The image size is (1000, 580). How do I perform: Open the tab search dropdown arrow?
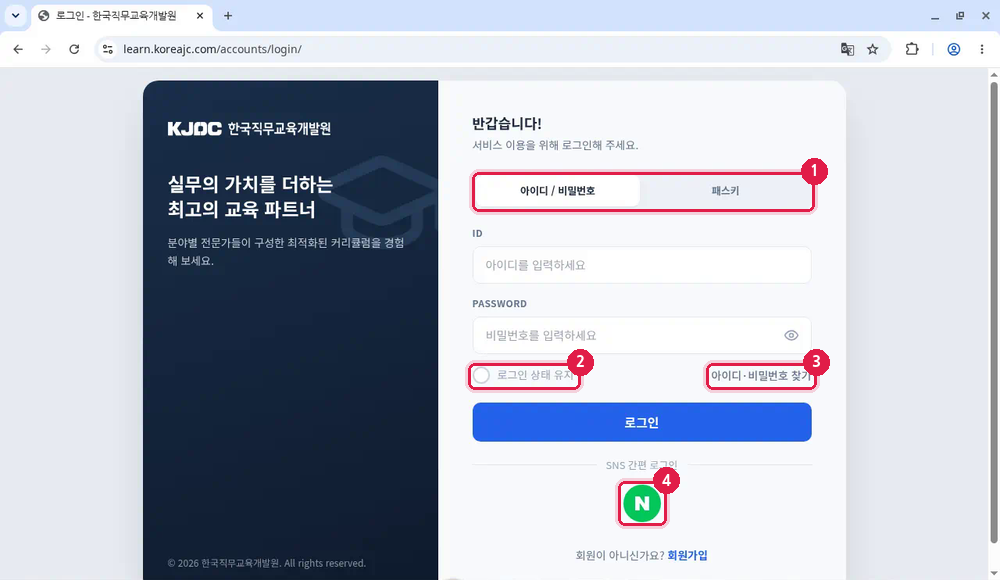[15, 15]
